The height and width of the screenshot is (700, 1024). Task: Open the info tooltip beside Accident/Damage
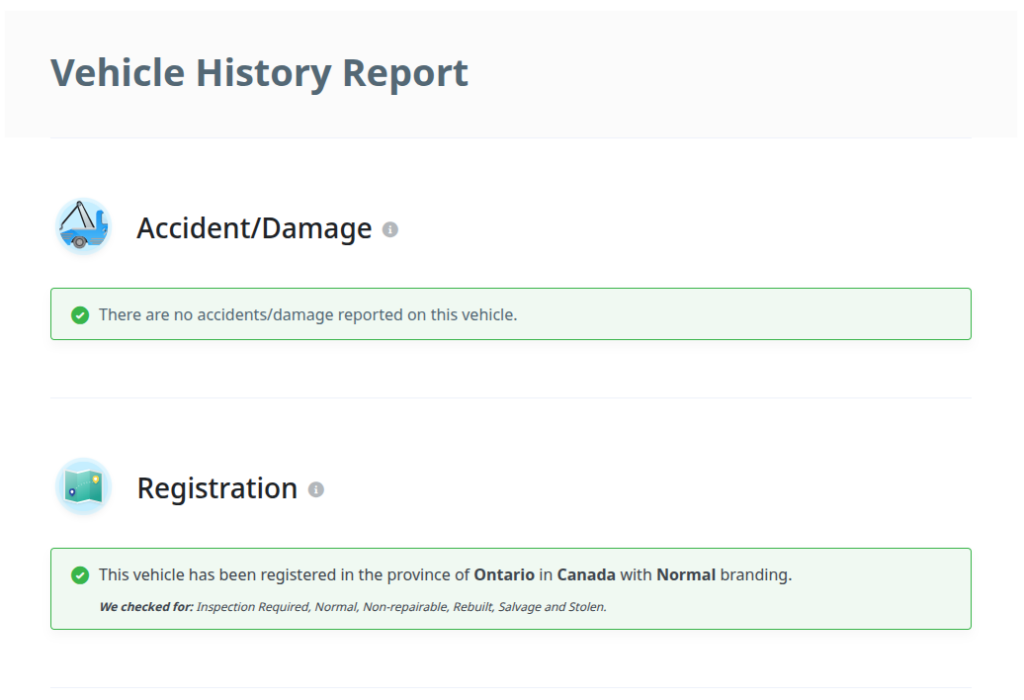tap(390, 229)
